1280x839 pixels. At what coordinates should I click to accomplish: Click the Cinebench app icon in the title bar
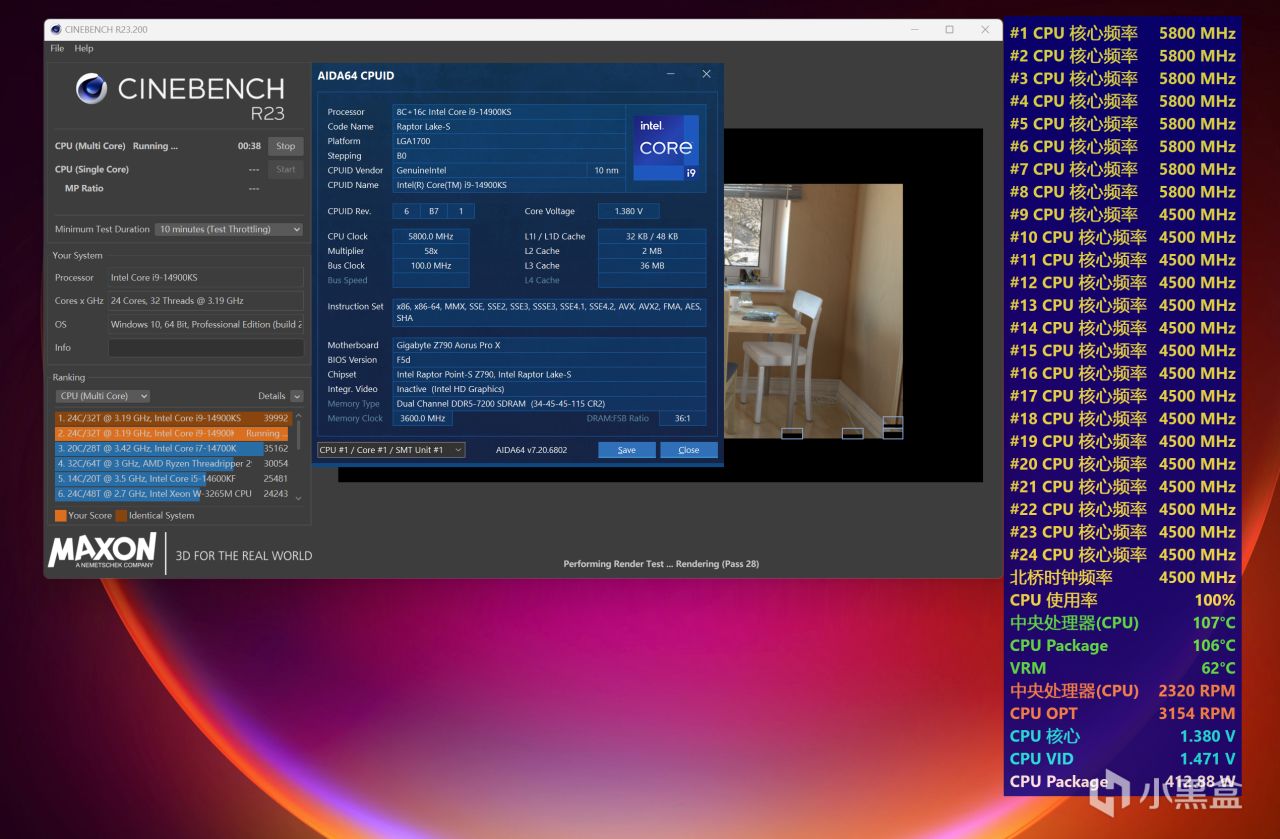pos(55,30)
